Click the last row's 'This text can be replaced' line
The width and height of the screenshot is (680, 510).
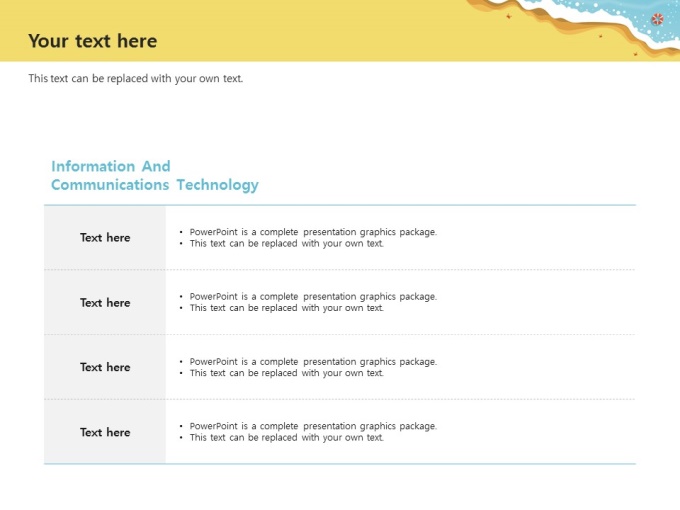[287, 438]
